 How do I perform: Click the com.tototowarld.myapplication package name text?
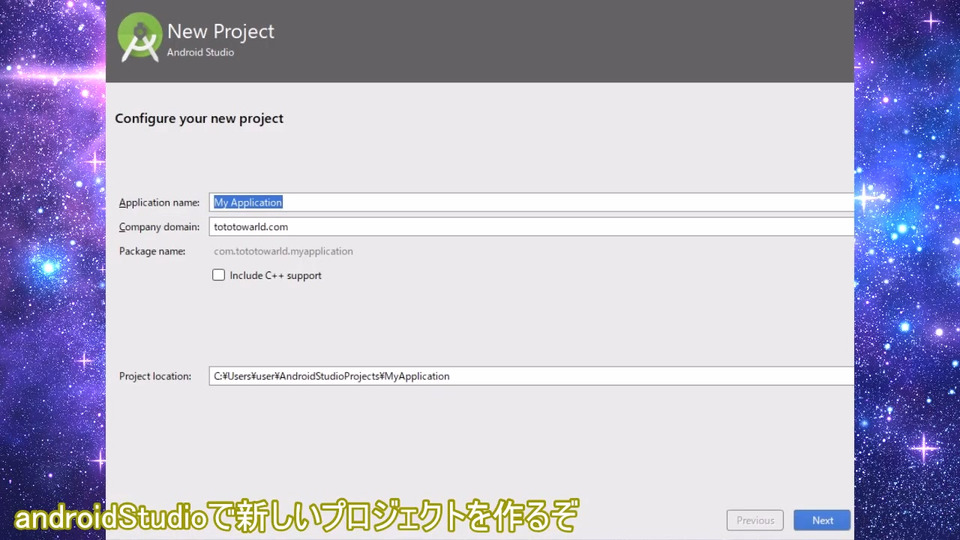point(283,251)
